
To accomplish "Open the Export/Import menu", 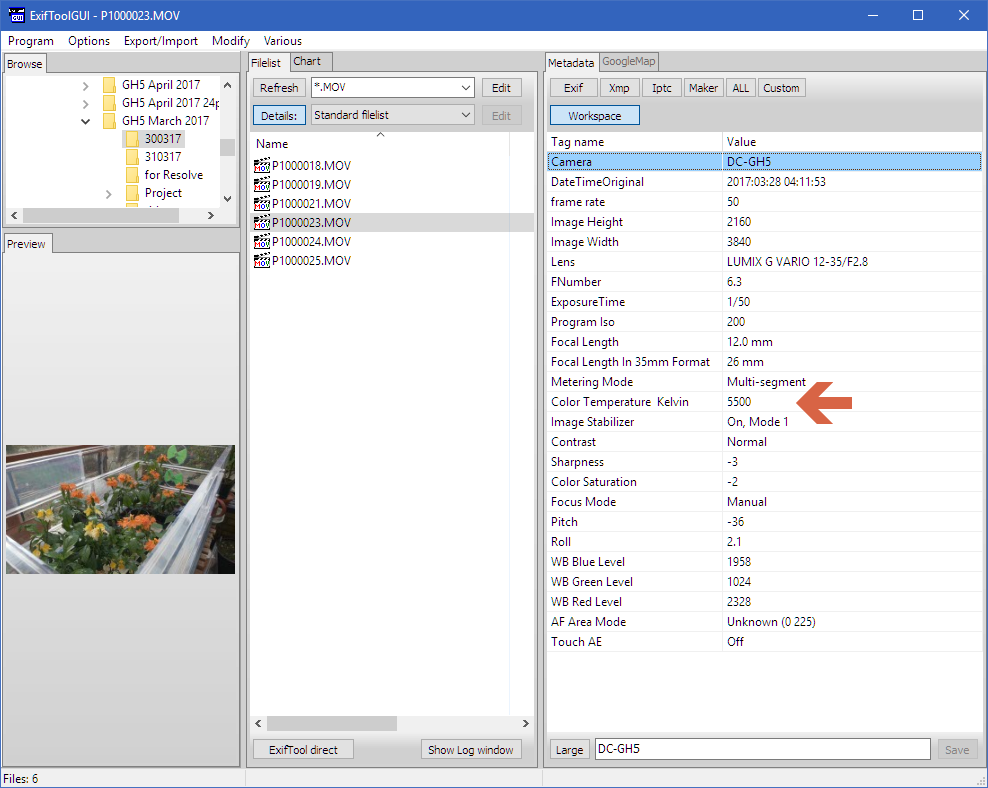I will 160,41.
